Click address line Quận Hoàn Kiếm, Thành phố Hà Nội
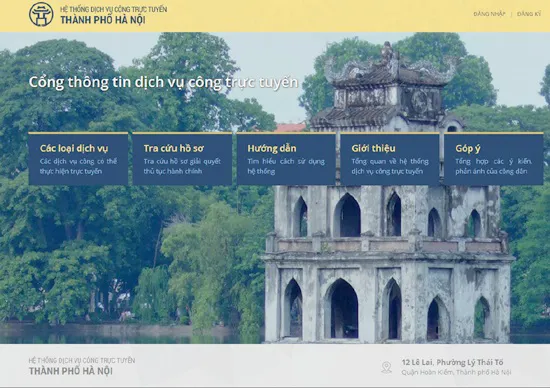 click(456, 372)
